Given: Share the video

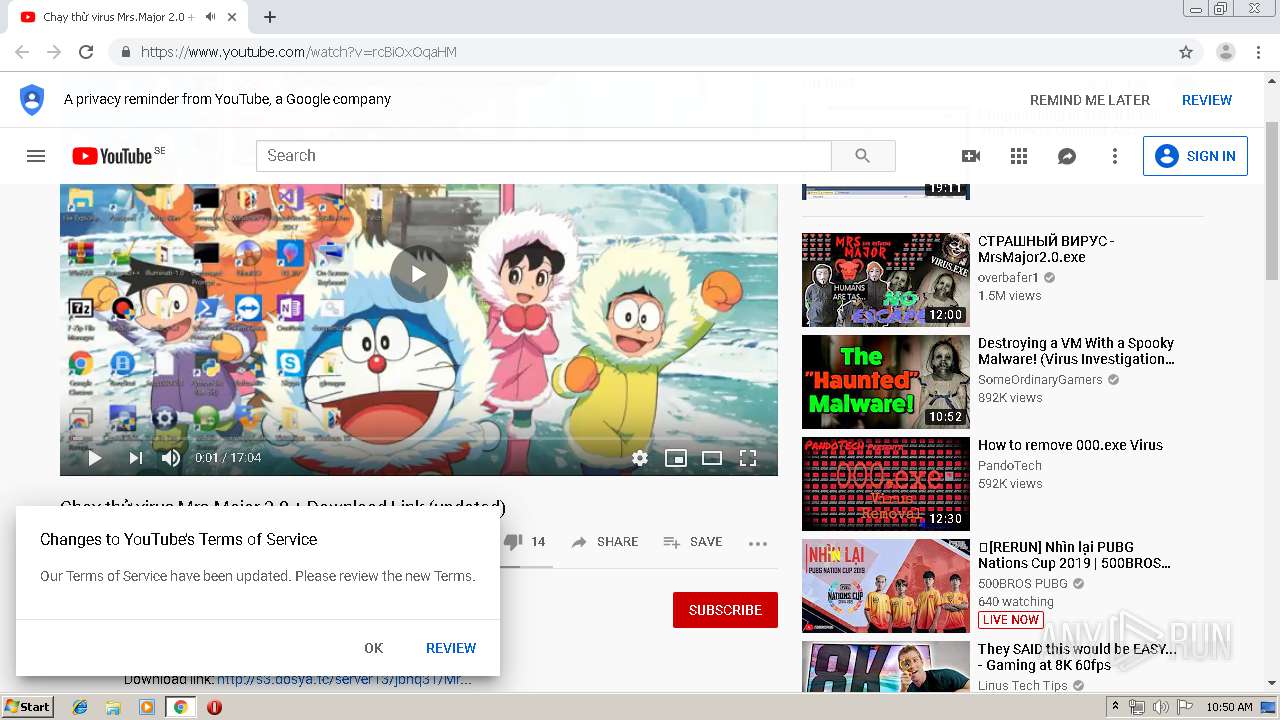Looking at the screenshot, I should coord(605,542).
